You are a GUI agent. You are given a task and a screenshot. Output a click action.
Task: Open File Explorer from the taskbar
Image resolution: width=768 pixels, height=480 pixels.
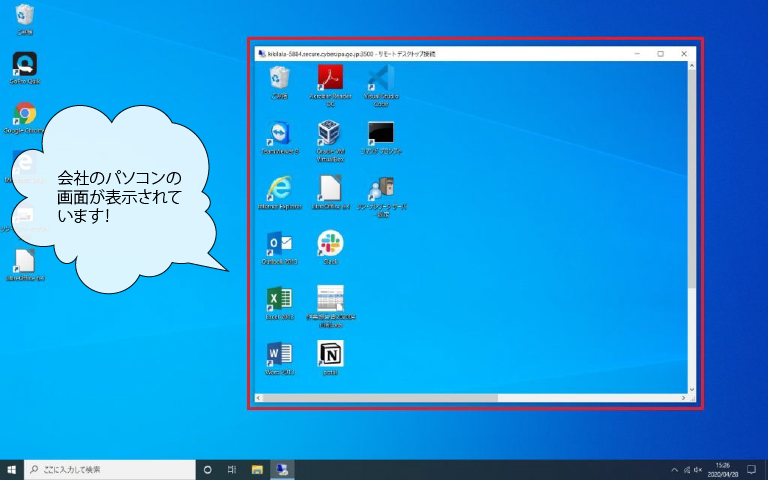(x=257, y=470)
